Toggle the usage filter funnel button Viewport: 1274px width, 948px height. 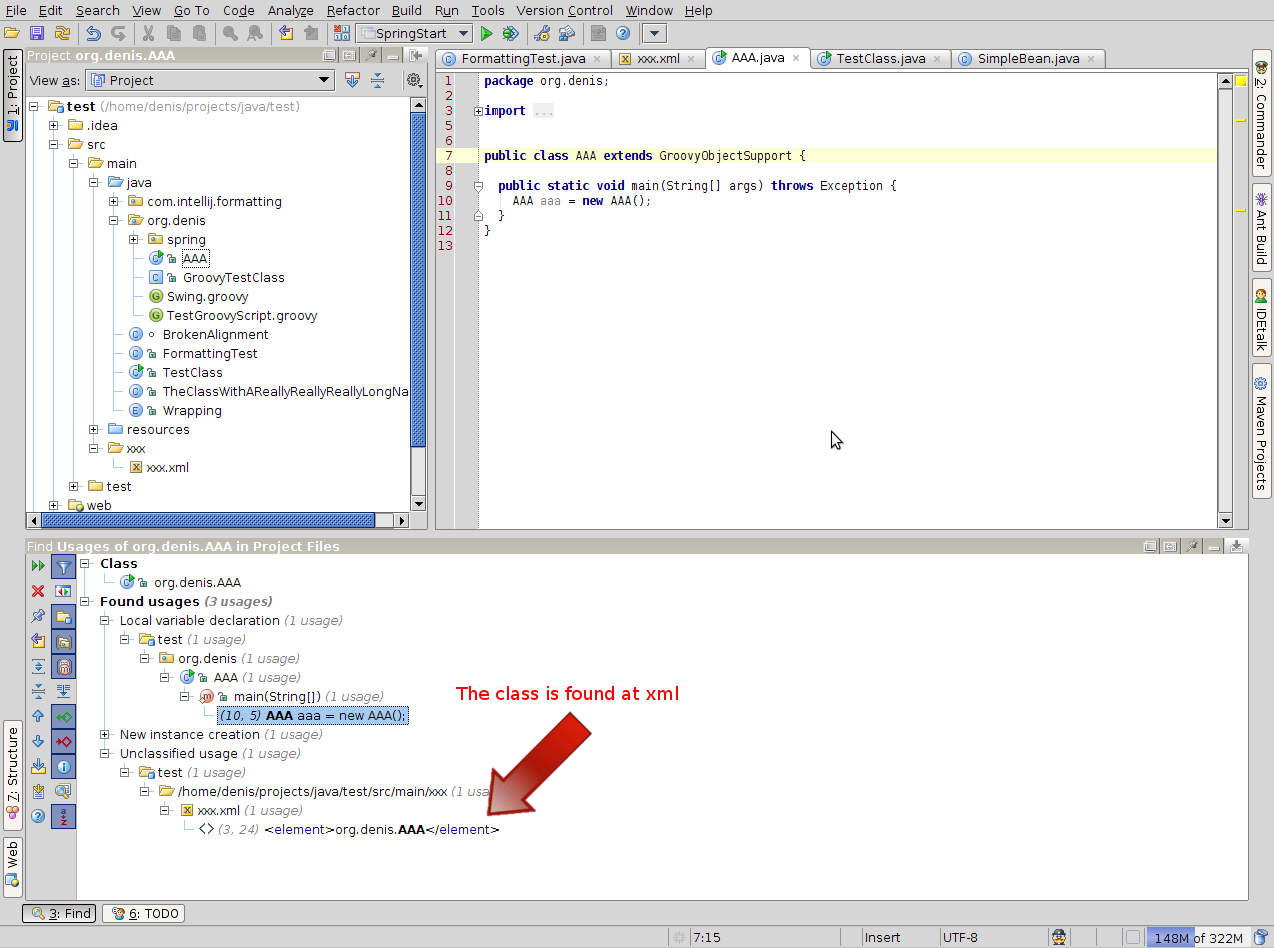[x=64, y=566]
